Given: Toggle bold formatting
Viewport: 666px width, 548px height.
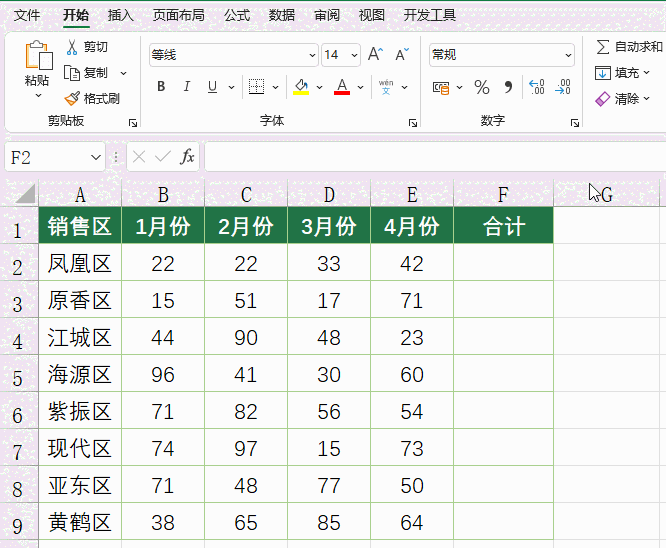Looking at the screenshot, I should [x=161, y=87].
